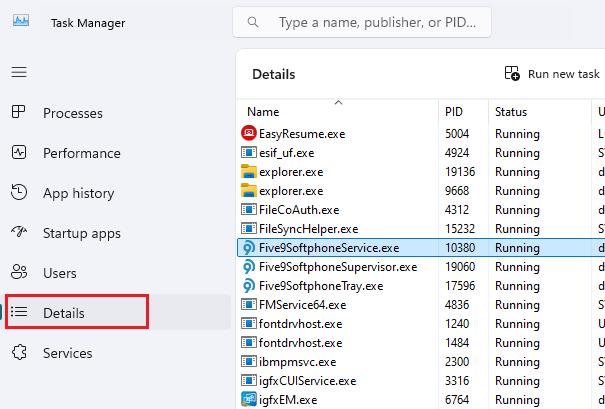Sort by the Name column header

click(263, 112)
